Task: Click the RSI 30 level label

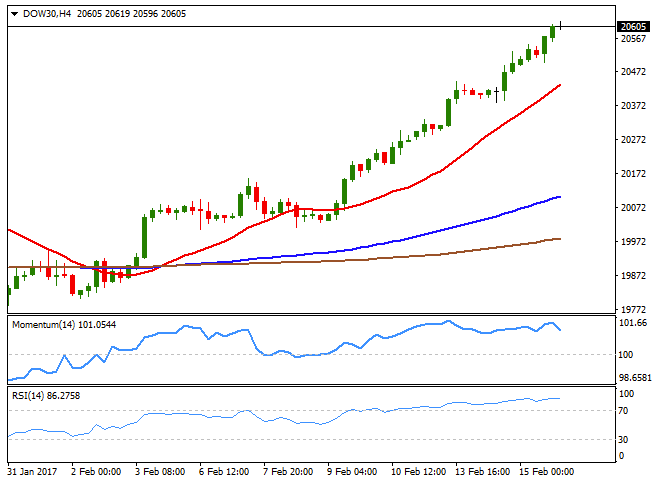Action: (623, 440)
